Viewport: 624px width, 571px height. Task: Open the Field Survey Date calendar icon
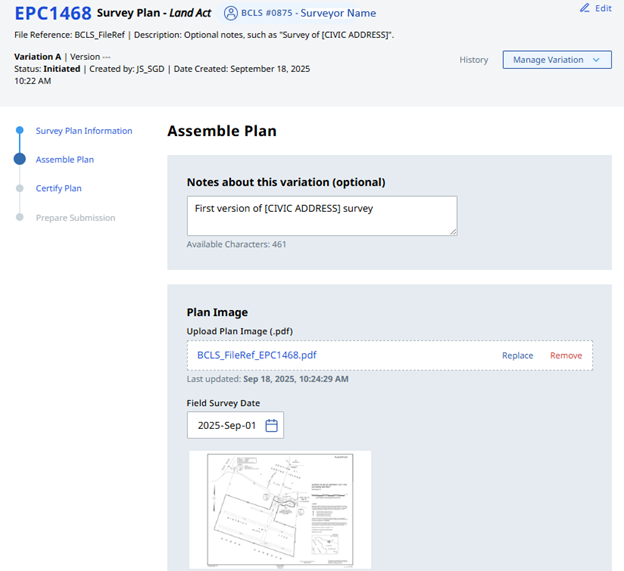coord(271,425)
